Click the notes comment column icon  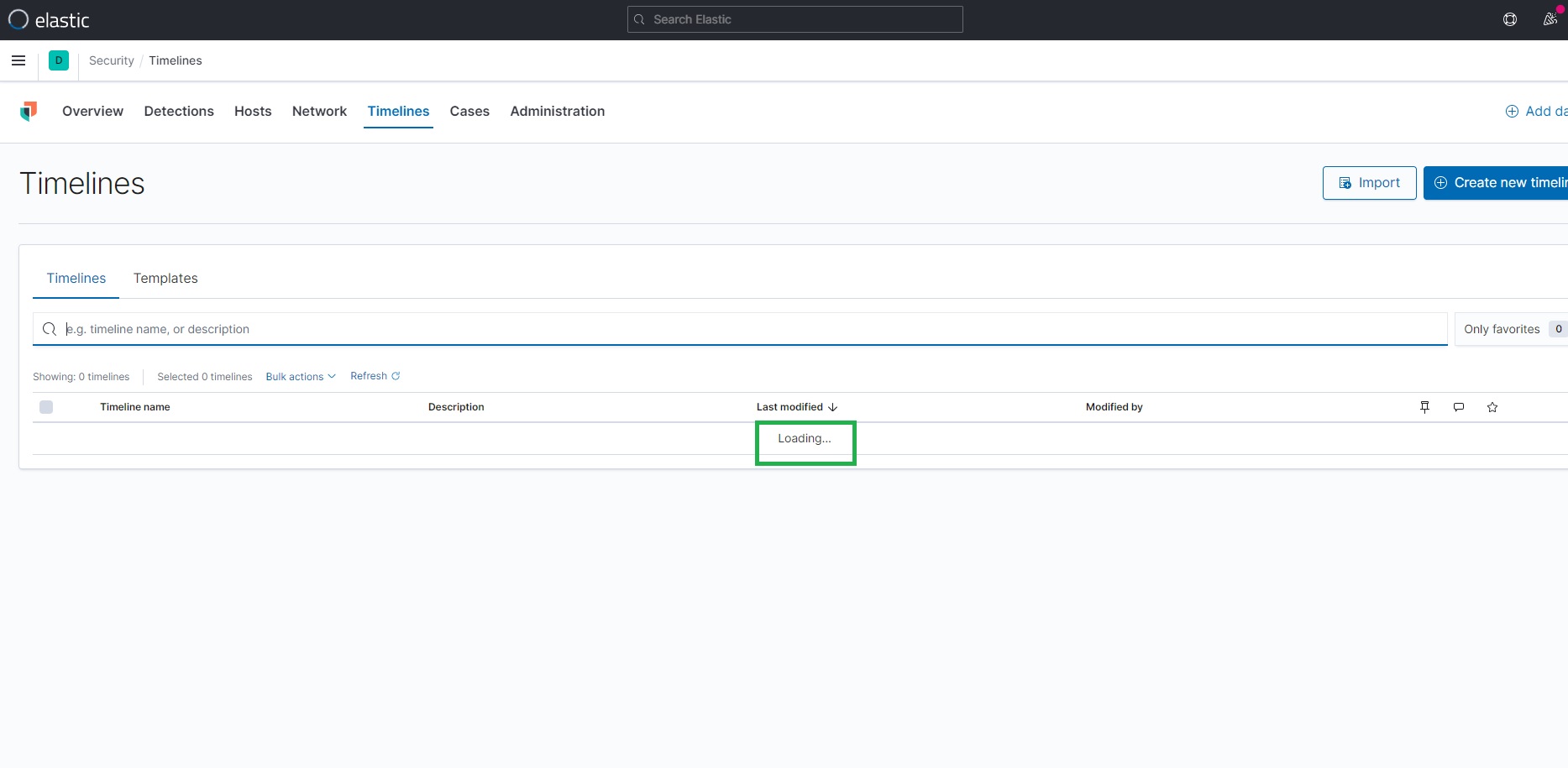coord(1459,407)
